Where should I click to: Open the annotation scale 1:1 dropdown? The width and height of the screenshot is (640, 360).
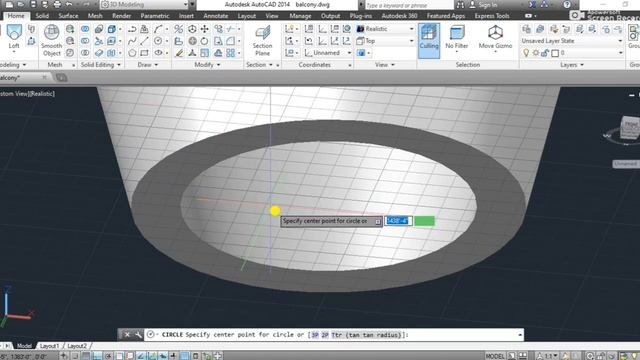pyautogui.click(x=547, y=356)
